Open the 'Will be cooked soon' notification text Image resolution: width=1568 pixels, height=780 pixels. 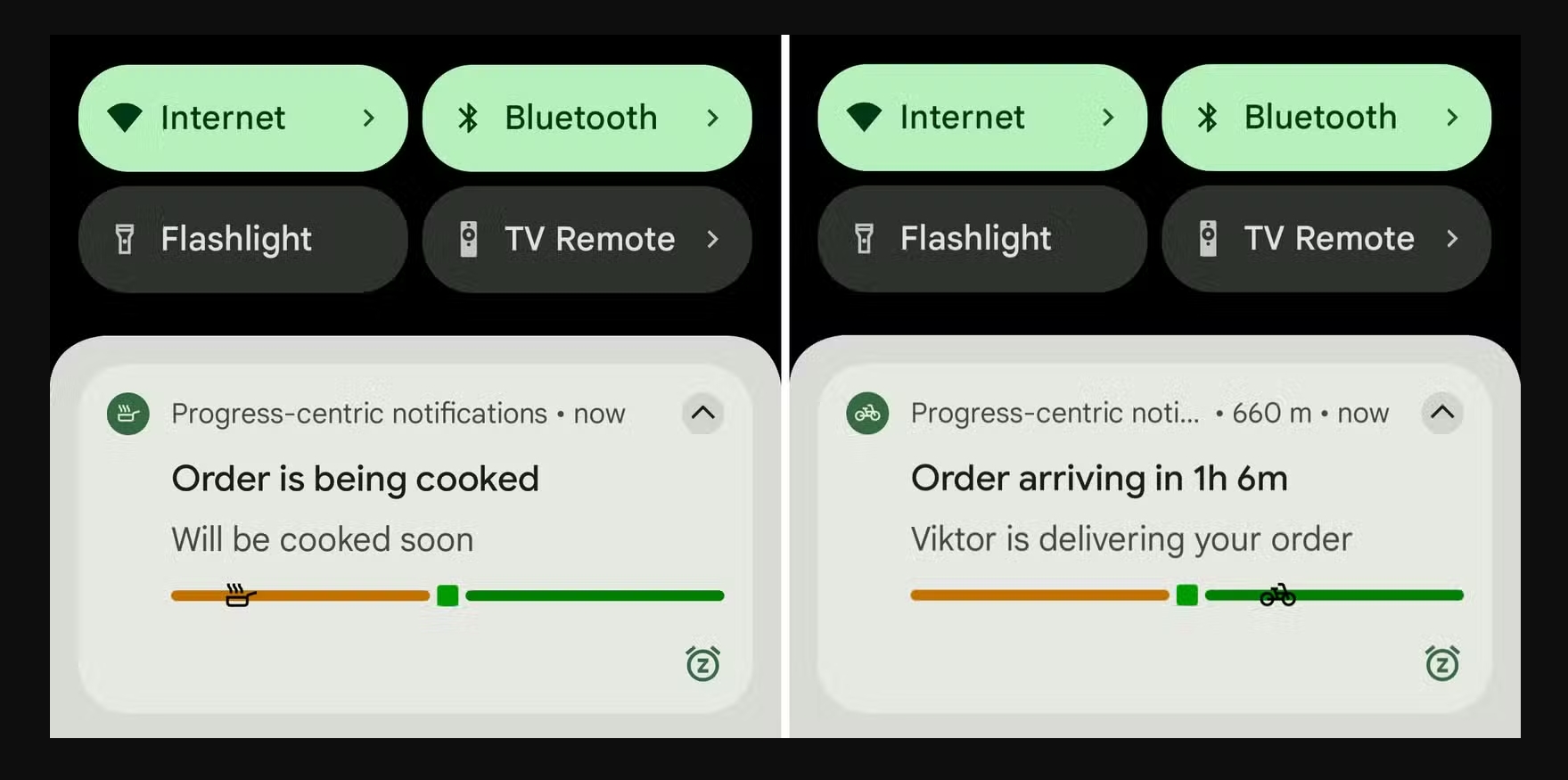click(323, 540)
